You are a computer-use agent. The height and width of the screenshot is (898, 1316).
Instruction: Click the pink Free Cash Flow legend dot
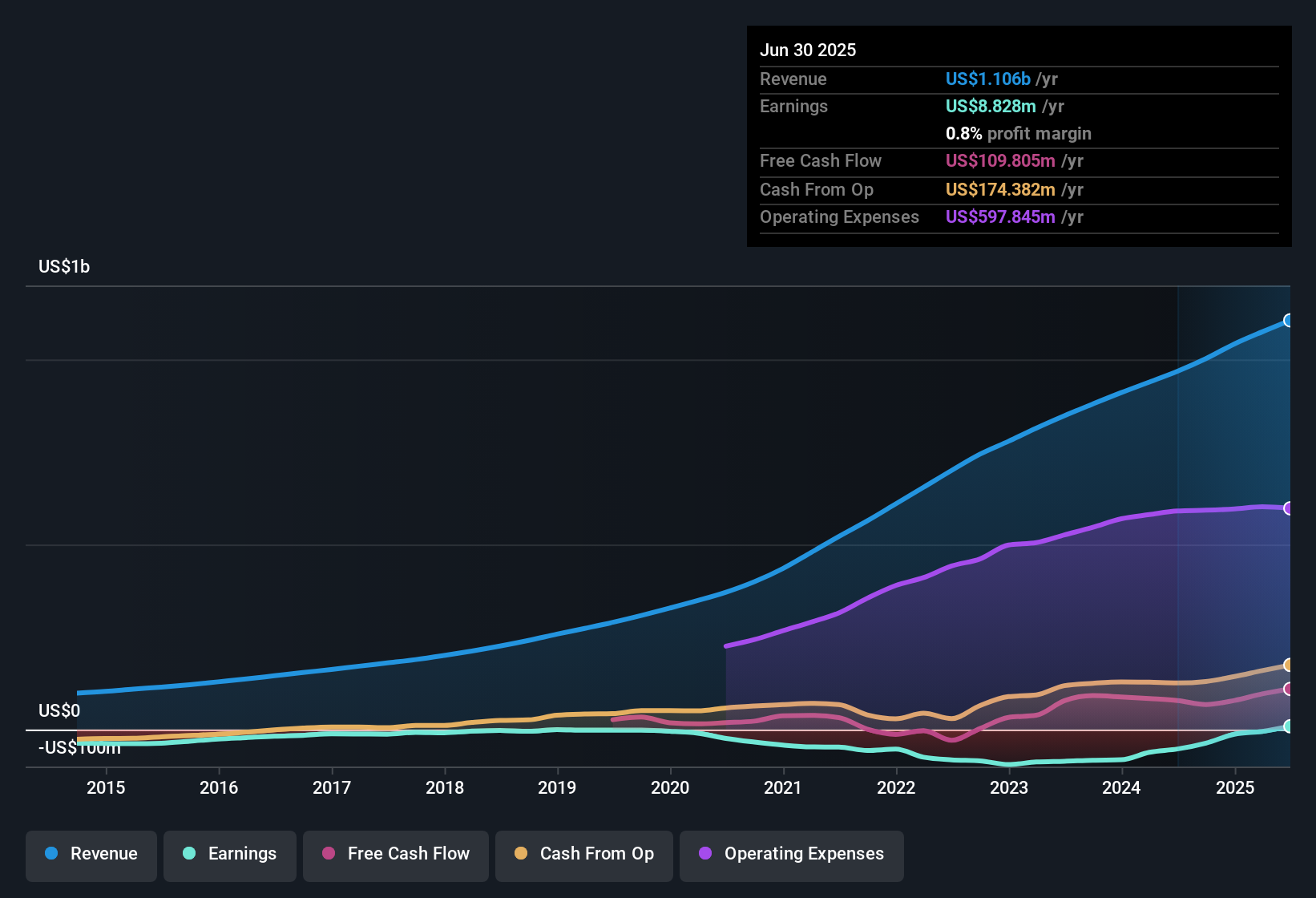[x=327, y=854]
